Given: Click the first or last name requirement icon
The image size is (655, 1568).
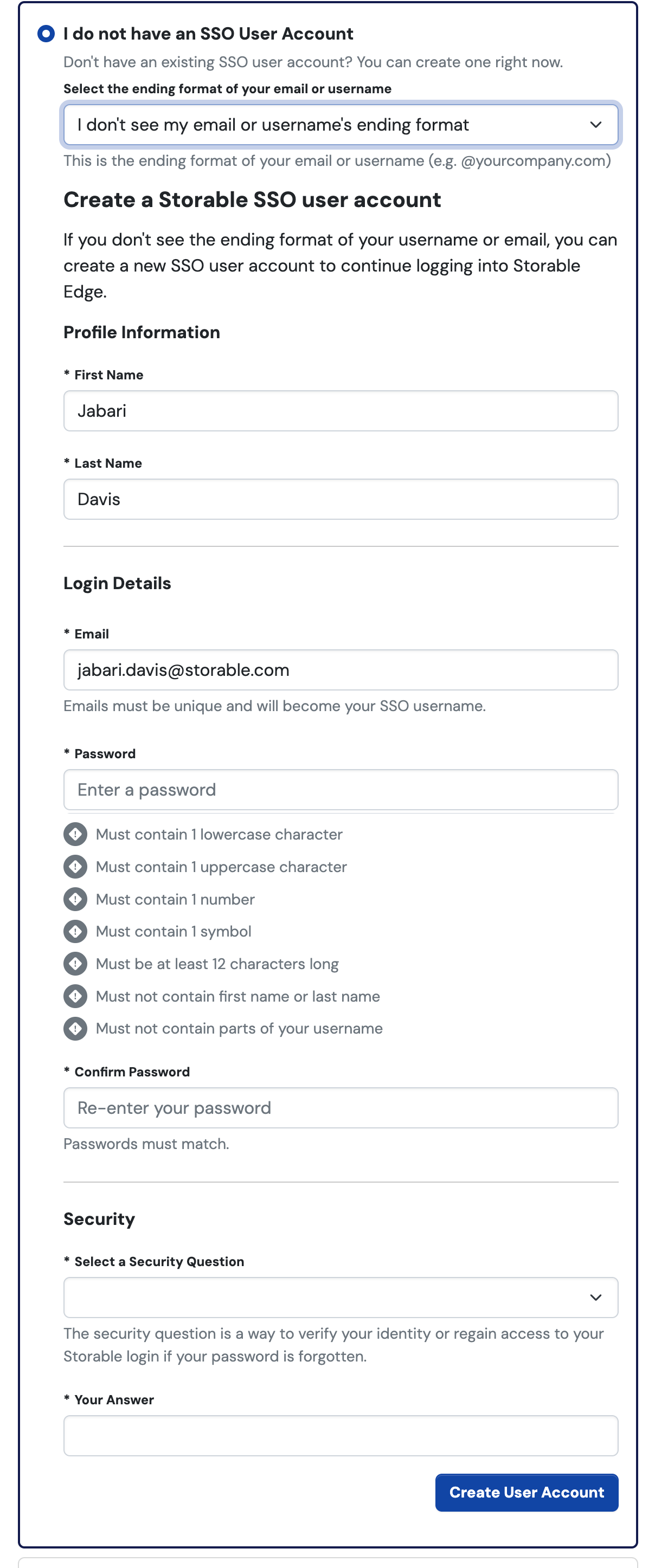Looking at the screenshot, I should (75, 996).
